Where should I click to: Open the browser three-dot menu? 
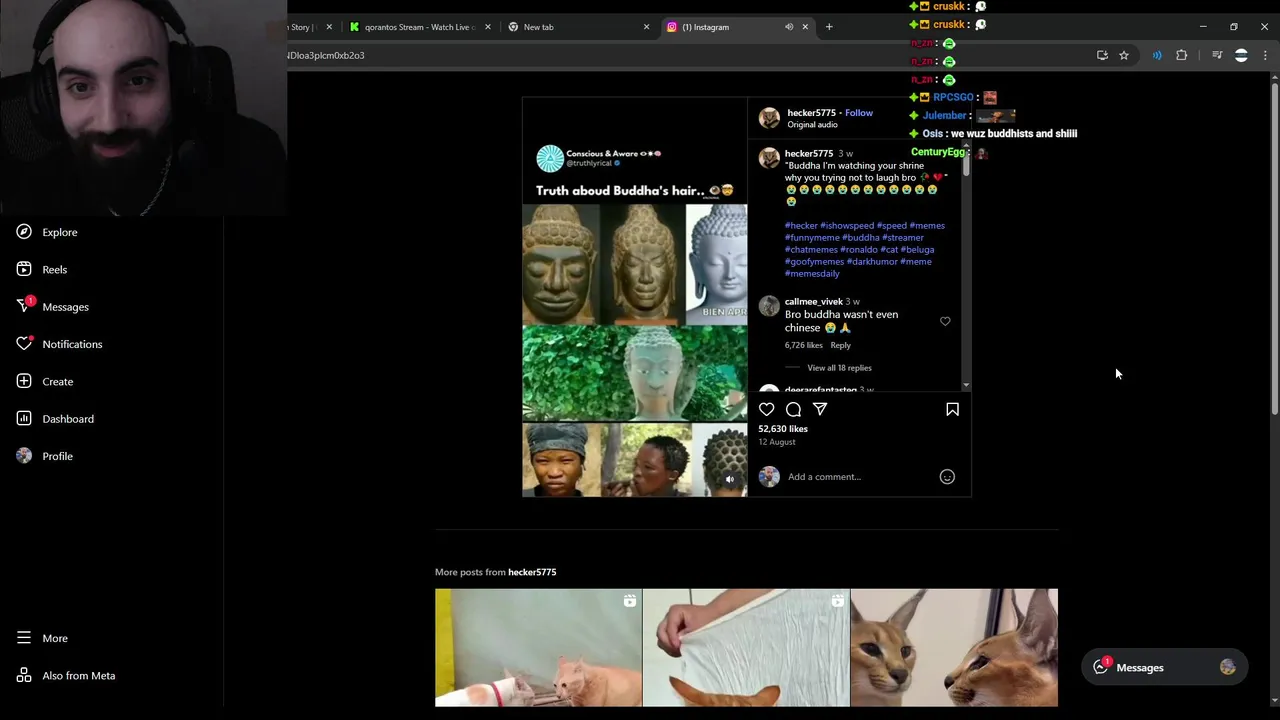[x=1265, y=55]
